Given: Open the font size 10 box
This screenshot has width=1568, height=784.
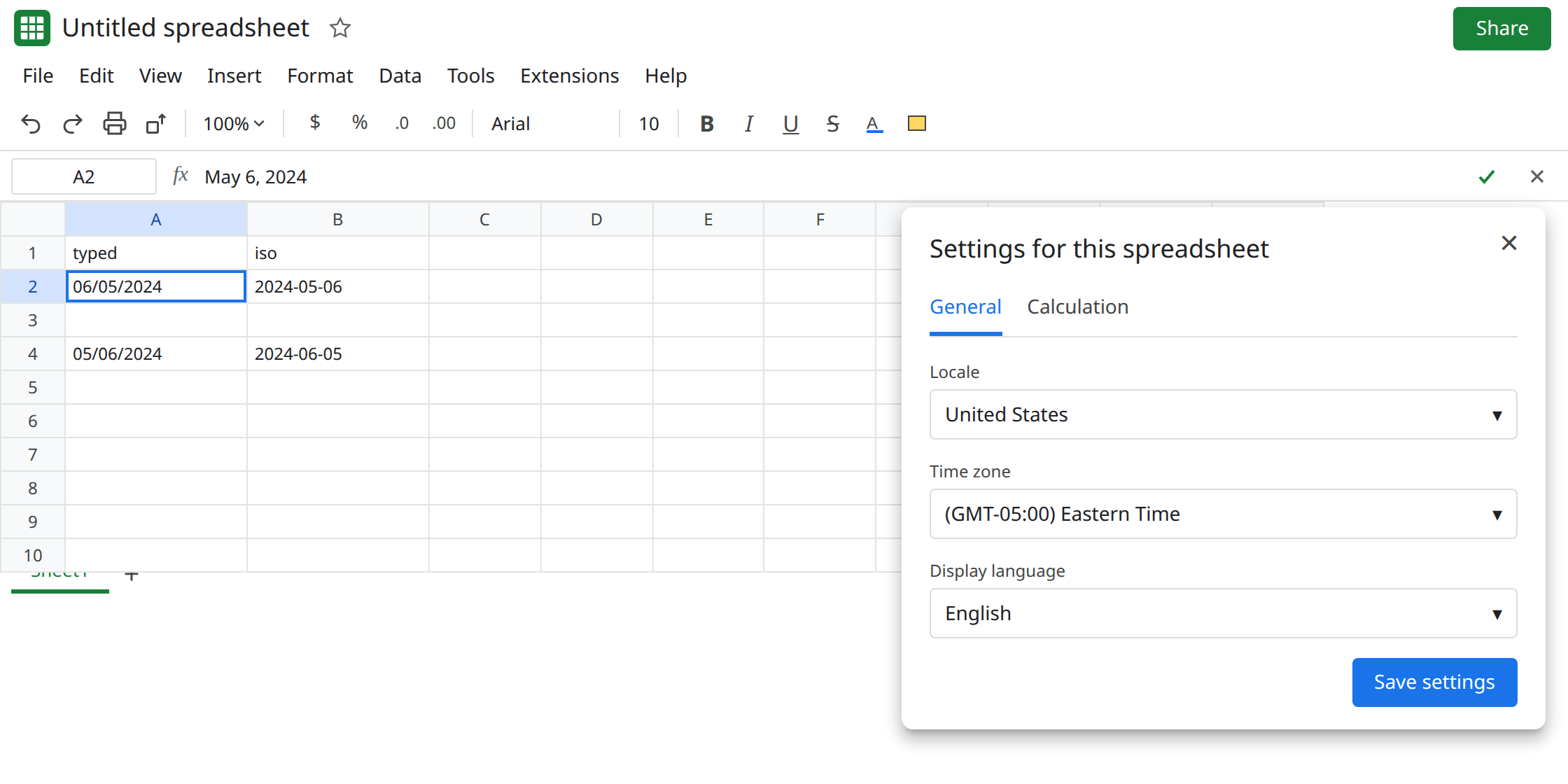Looking at the screenshot, I should tap(649, 124).
